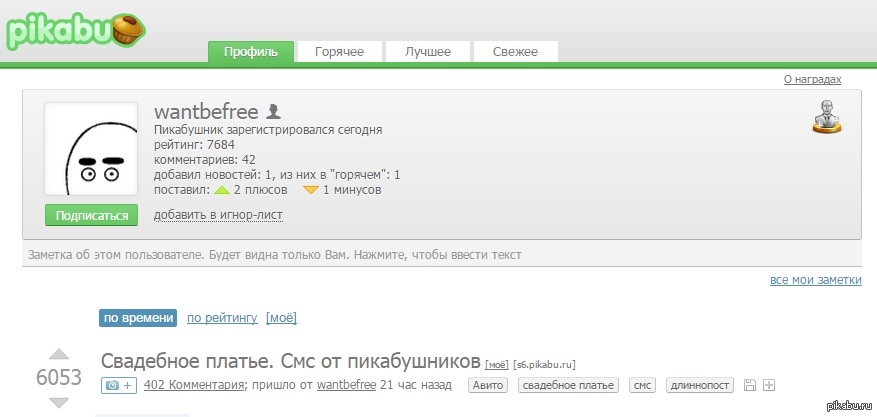Click the добавить в игнор-лист link
Screen dimensions: 877x417
pos(218,215)
